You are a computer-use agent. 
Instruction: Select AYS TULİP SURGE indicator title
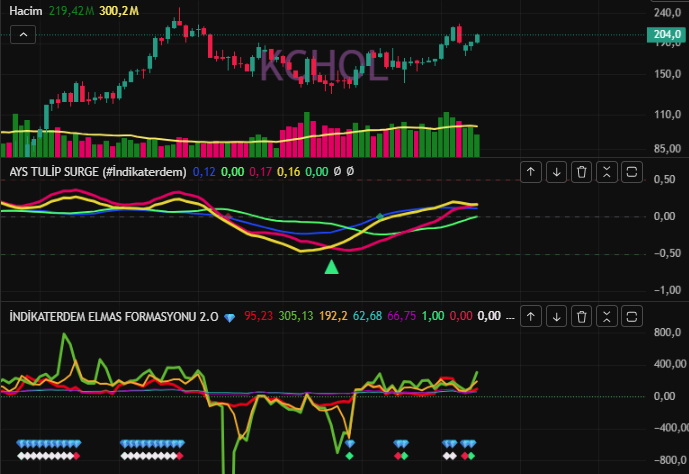pyautogui.click(x=98, y=172)
